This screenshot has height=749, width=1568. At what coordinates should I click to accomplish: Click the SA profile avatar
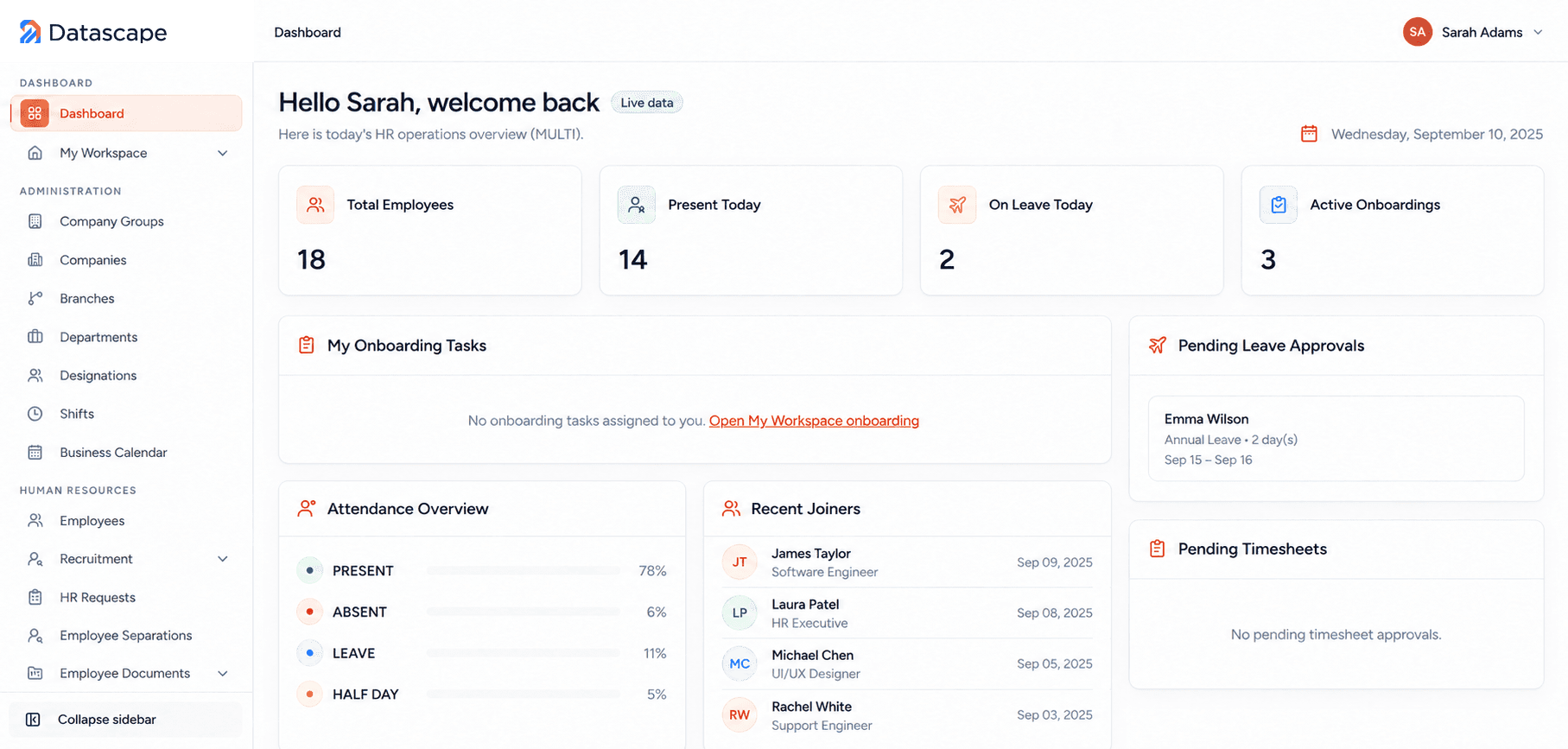1418,32
